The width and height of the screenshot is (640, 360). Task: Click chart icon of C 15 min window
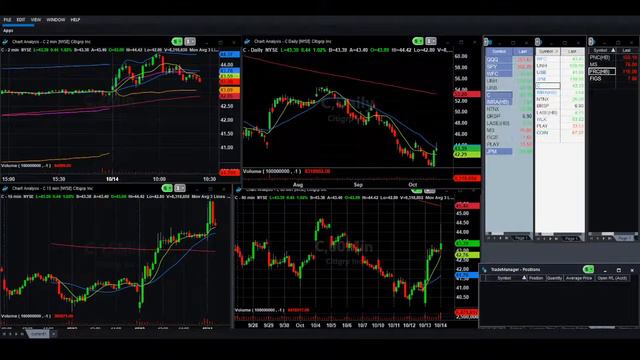click(5, 189)
